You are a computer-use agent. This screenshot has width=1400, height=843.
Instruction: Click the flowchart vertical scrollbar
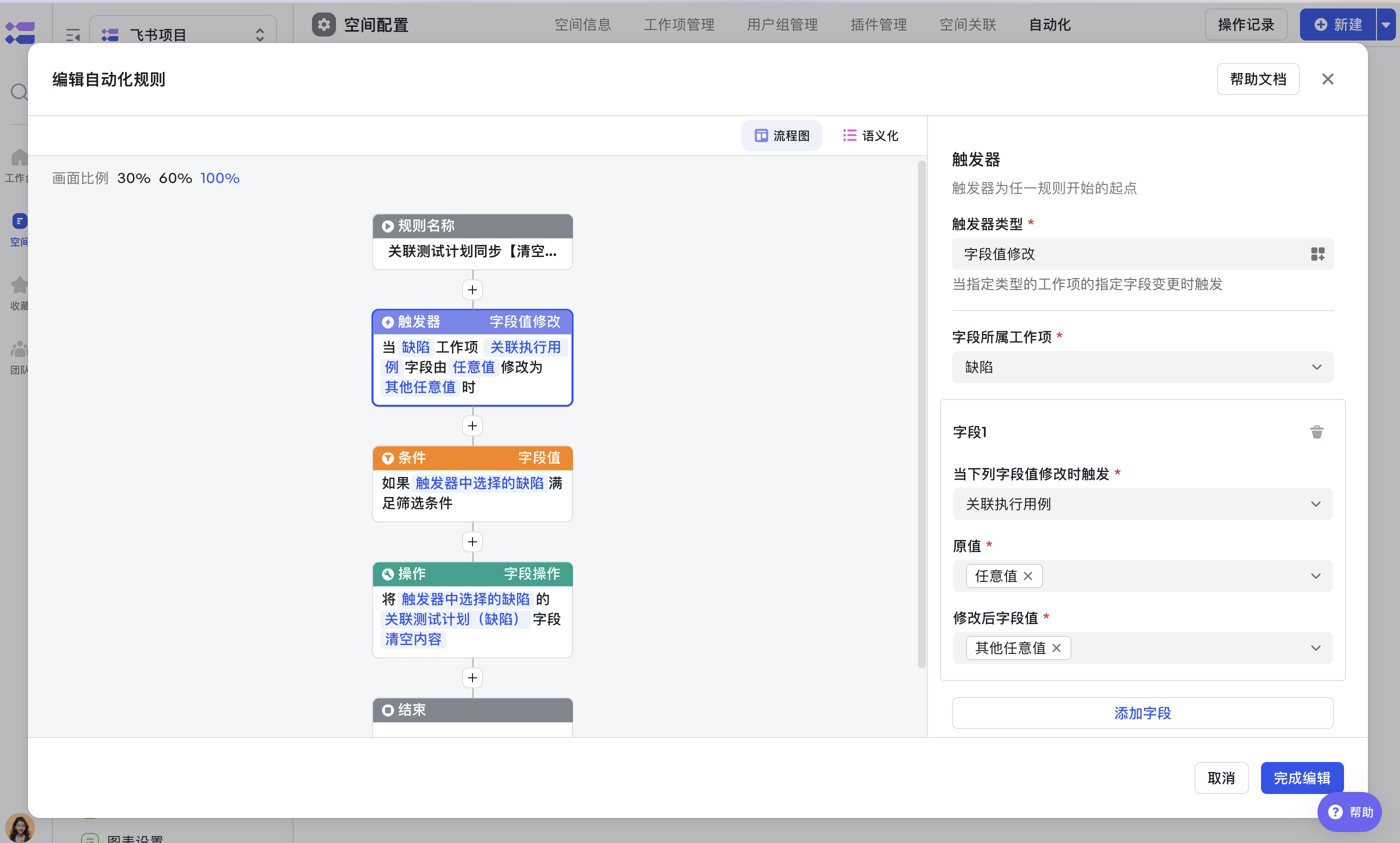pyautogui.click(x=922, y=414)
